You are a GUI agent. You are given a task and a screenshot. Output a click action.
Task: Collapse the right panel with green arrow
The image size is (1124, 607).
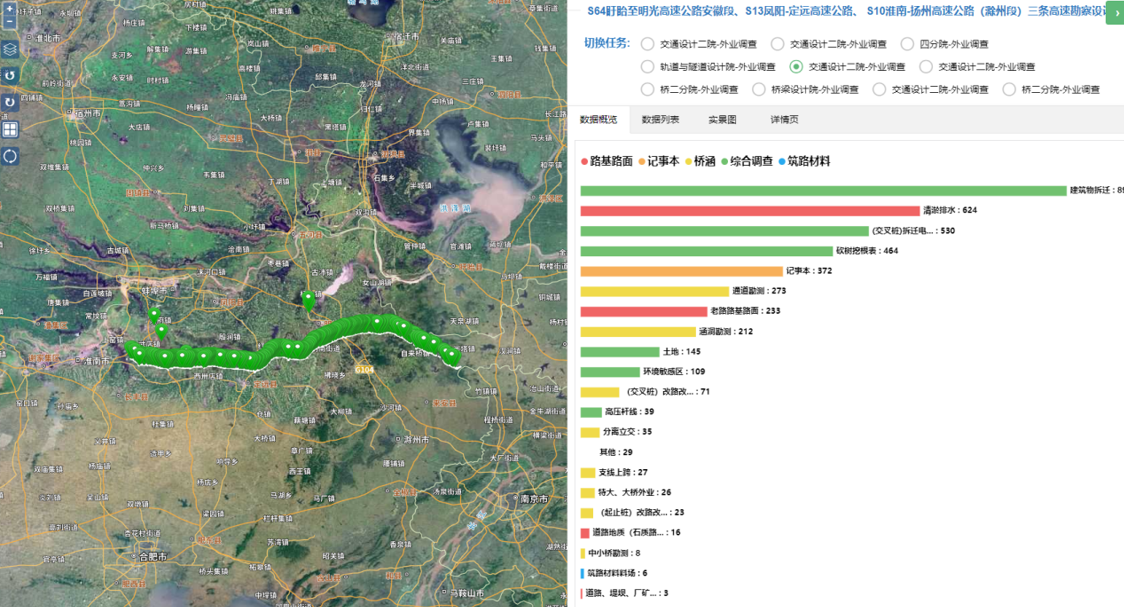pos(1113,14)
